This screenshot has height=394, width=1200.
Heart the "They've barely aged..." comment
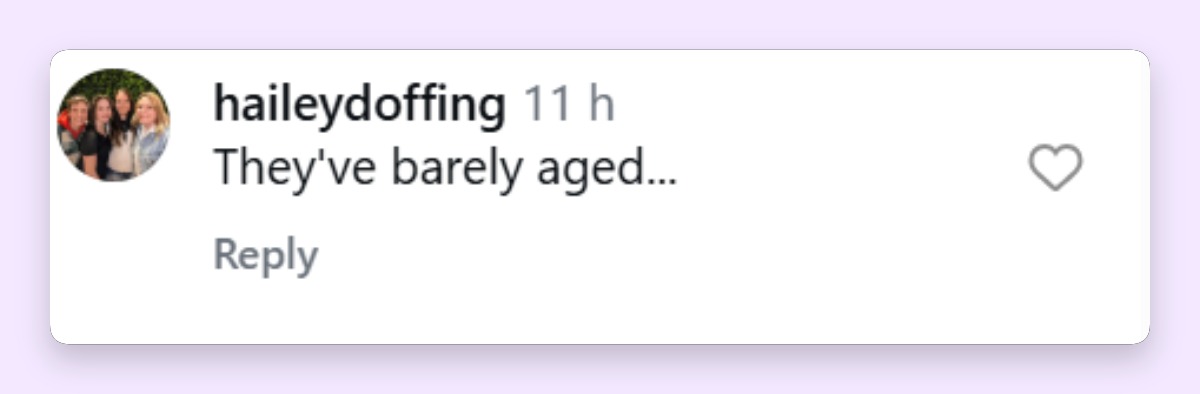tap(1056, 167)
